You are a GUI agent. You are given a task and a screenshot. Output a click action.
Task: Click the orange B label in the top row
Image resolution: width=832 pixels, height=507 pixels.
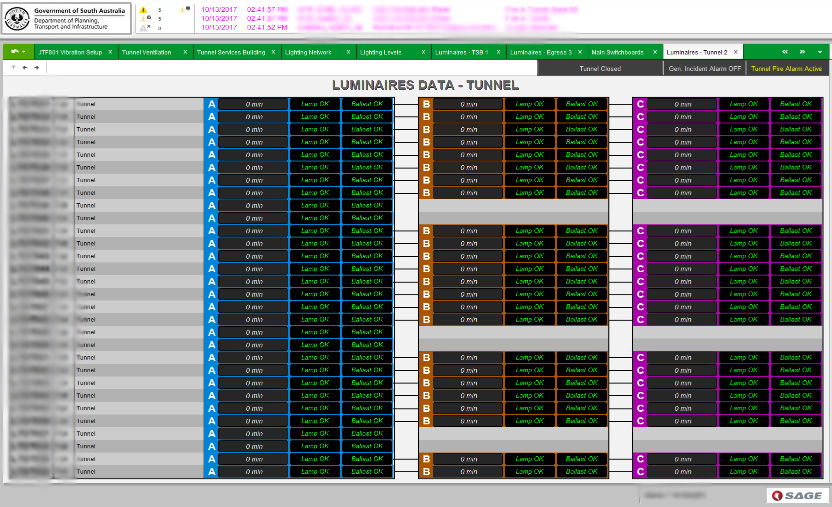(426, 104)
